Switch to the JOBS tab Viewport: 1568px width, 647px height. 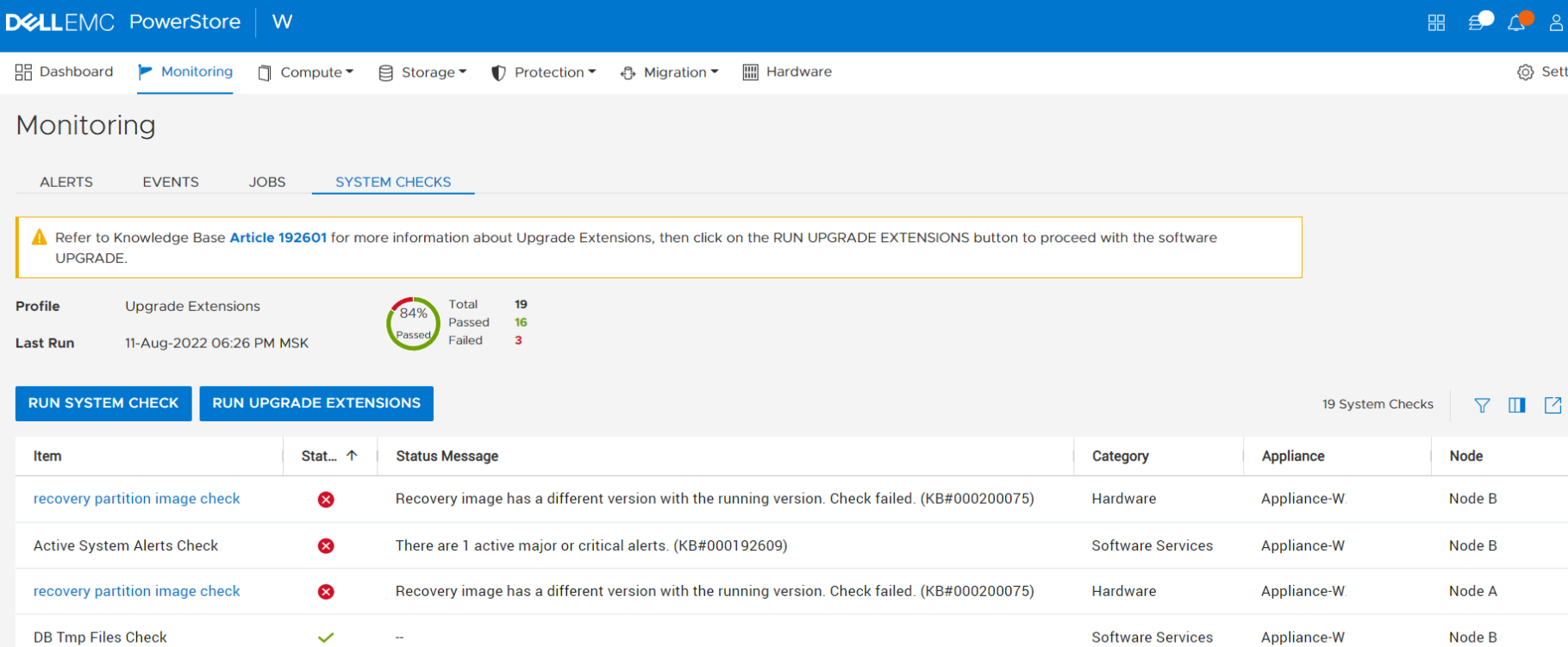pyautogui.click(x=267, y=182)
